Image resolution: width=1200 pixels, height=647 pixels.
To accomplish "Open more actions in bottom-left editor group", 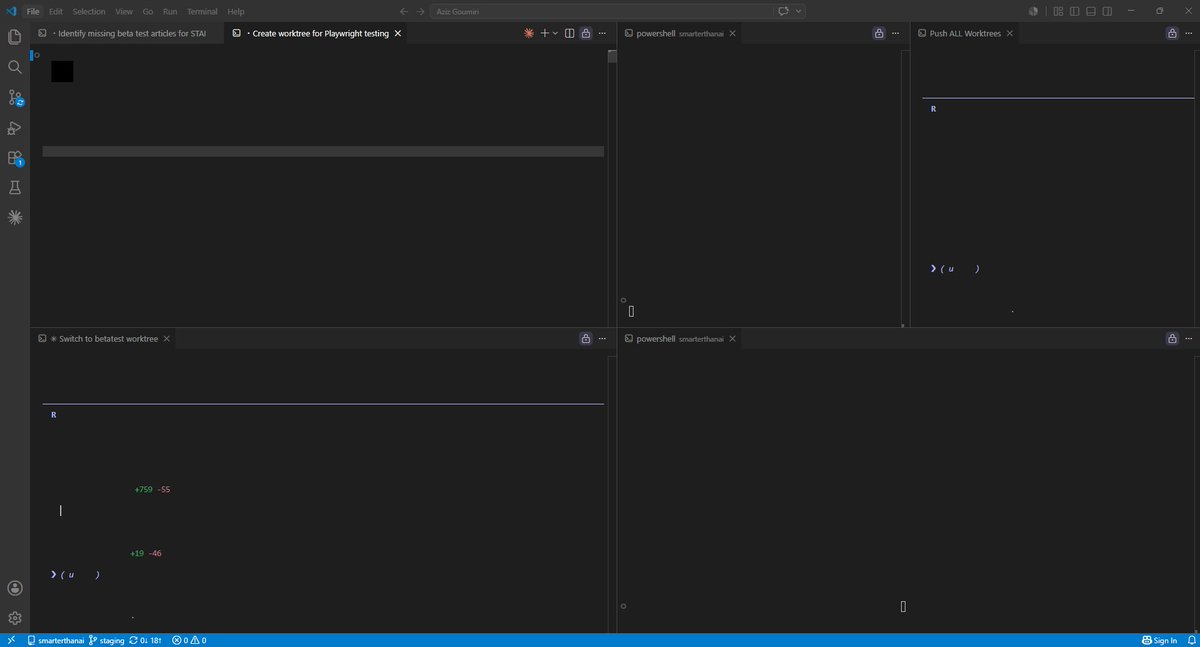I will 601,339.
